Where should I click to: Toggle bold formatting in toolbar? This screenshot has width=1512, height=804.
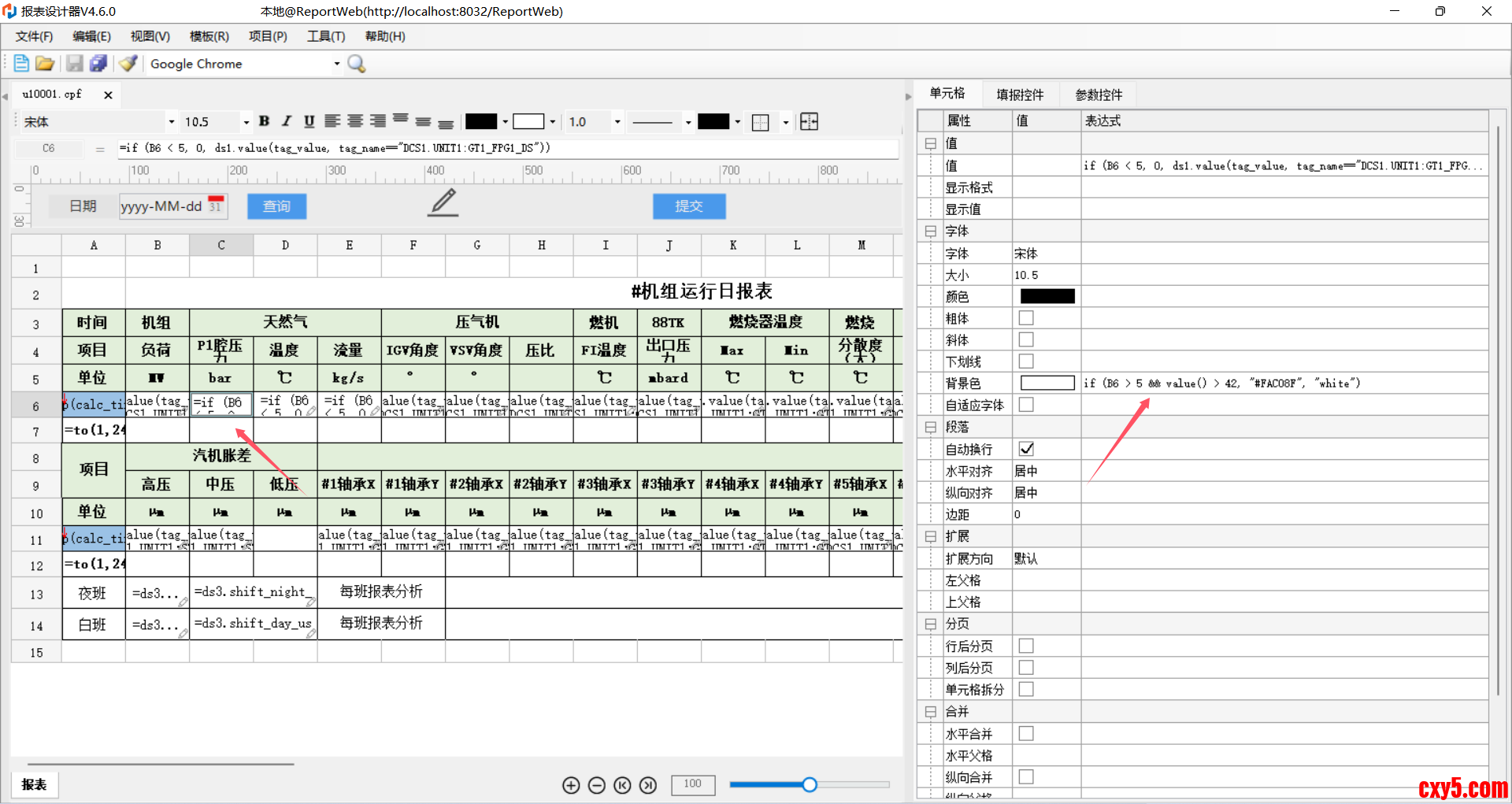[265, 121]
